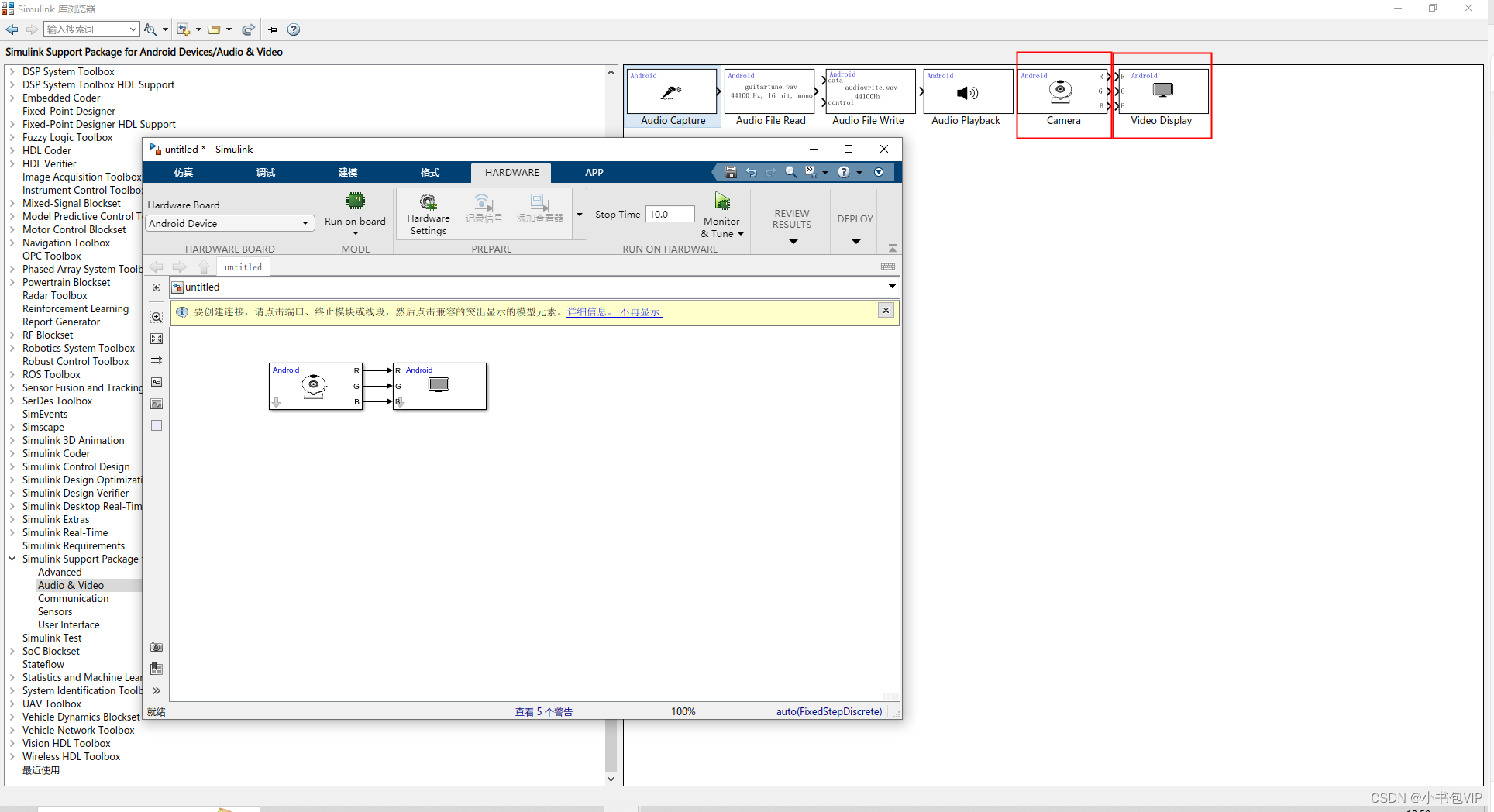Activate the zoom tool in the model sidebar

[x=157, y=317]
